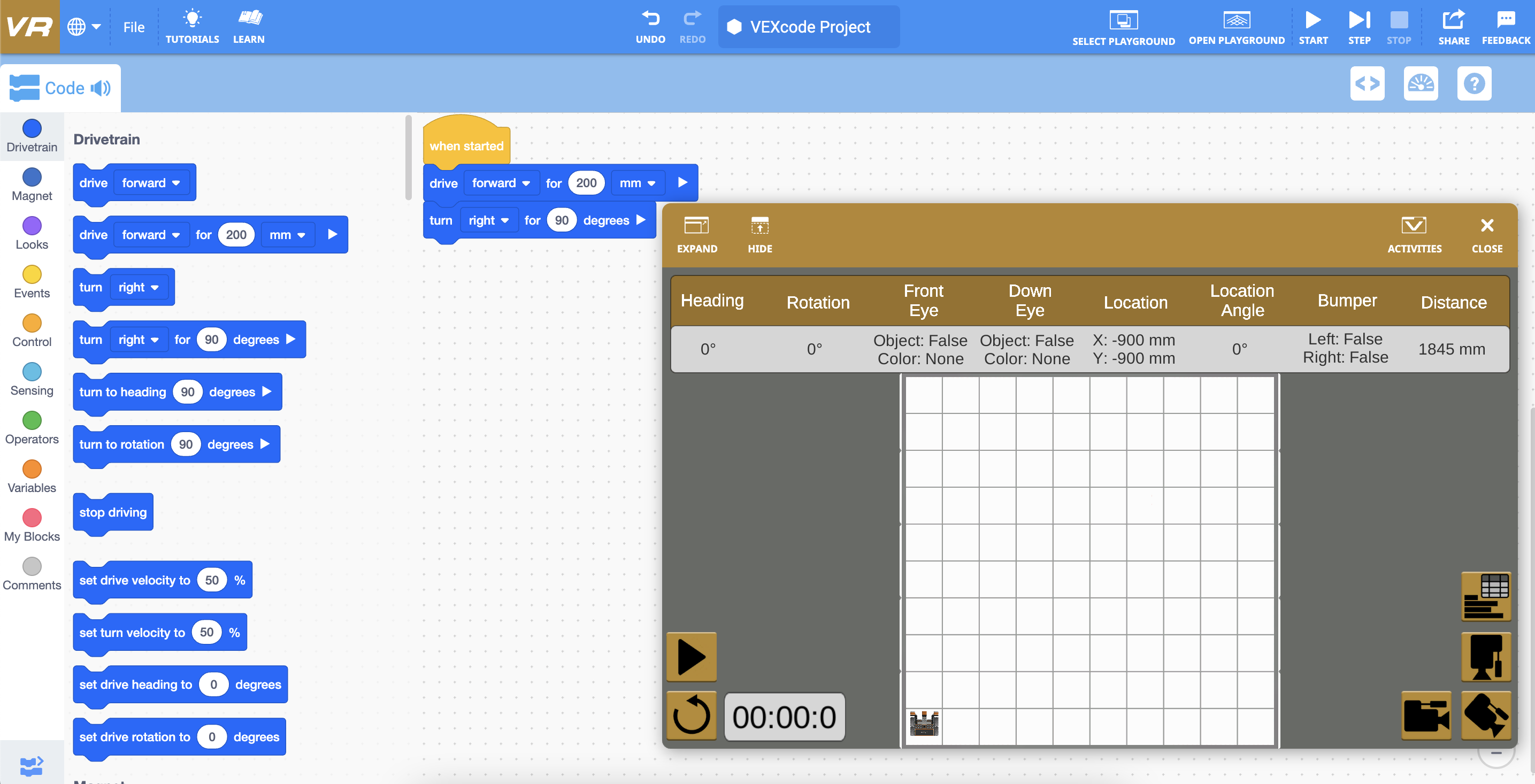Screen dimensions: 1535x784
Task: Toggle Code audio speaker icon
Action: pos(101,87)
